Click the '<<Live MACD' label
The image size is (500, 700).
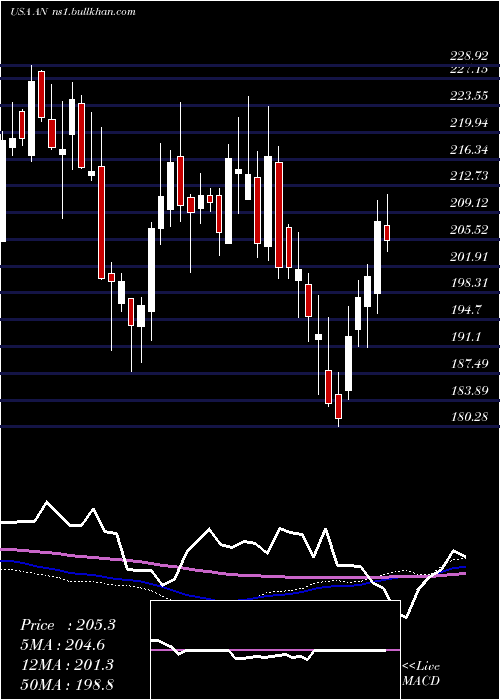tap(421, 673)
